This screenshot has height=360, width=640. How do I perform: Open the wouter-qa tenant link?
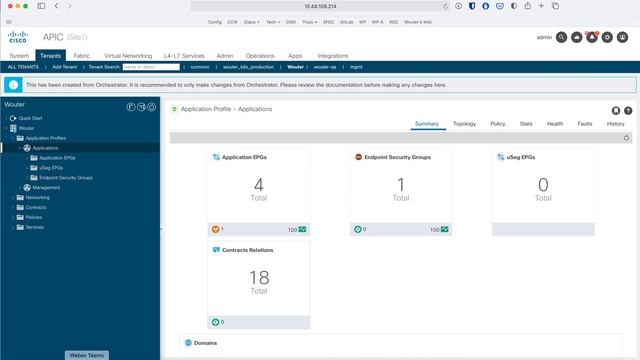pyautogui.click(x=325, y=67)
